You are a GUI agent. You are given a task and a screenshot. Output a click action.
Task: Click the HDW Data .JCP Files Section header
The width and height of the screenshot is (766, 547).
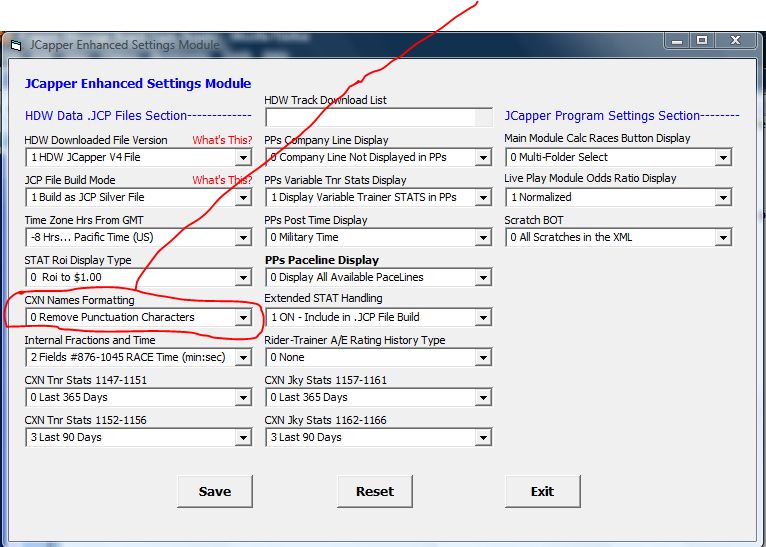(x=138, y=116)
